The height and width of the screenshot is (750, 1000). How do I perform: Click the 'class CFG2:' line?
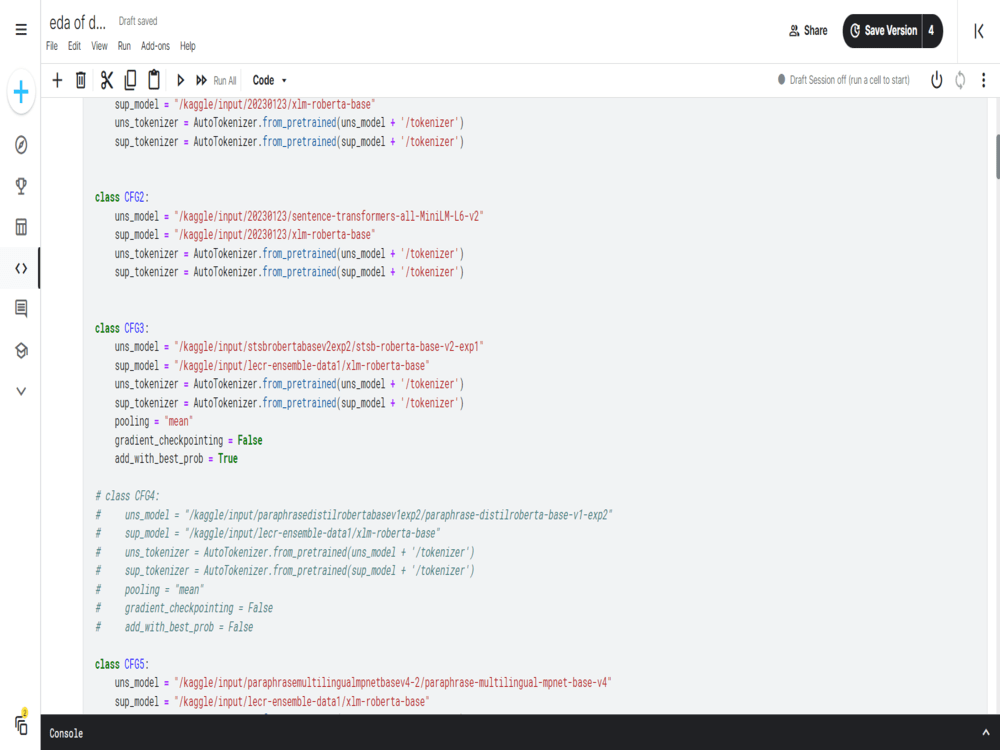[x=122, y=198]
